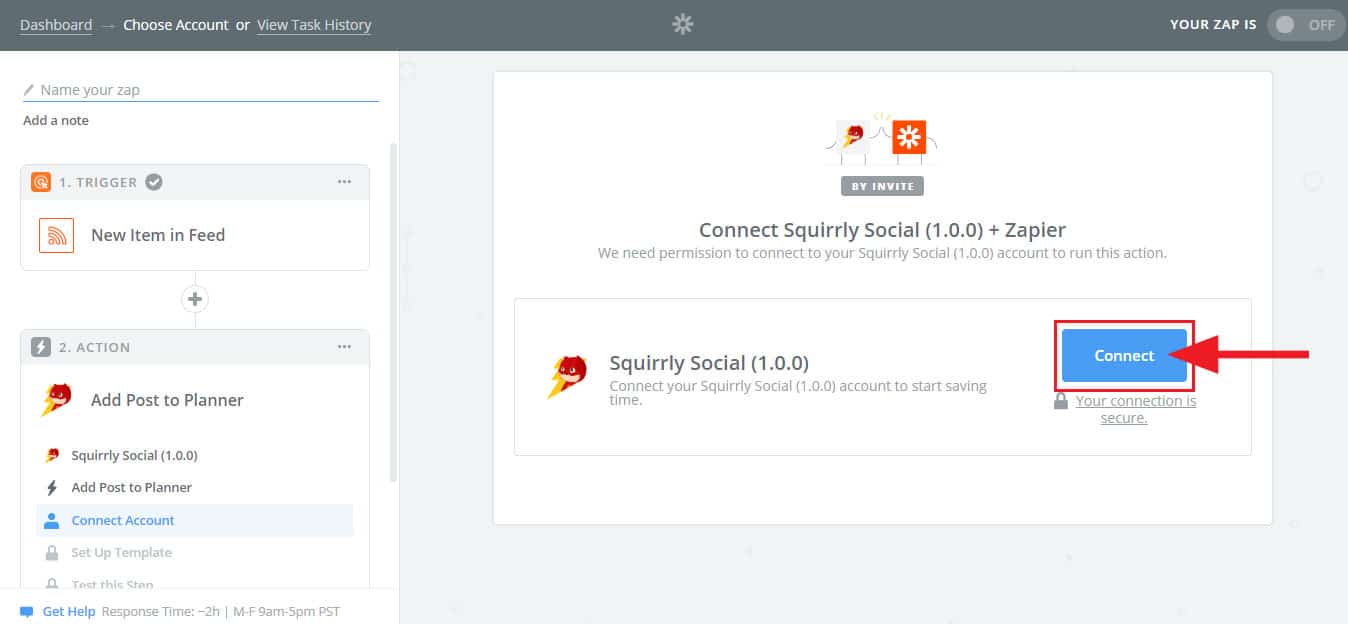Click the Zapier asterisk logo in header
Viewport: 1348px width, 624px height.
point(683,25)
